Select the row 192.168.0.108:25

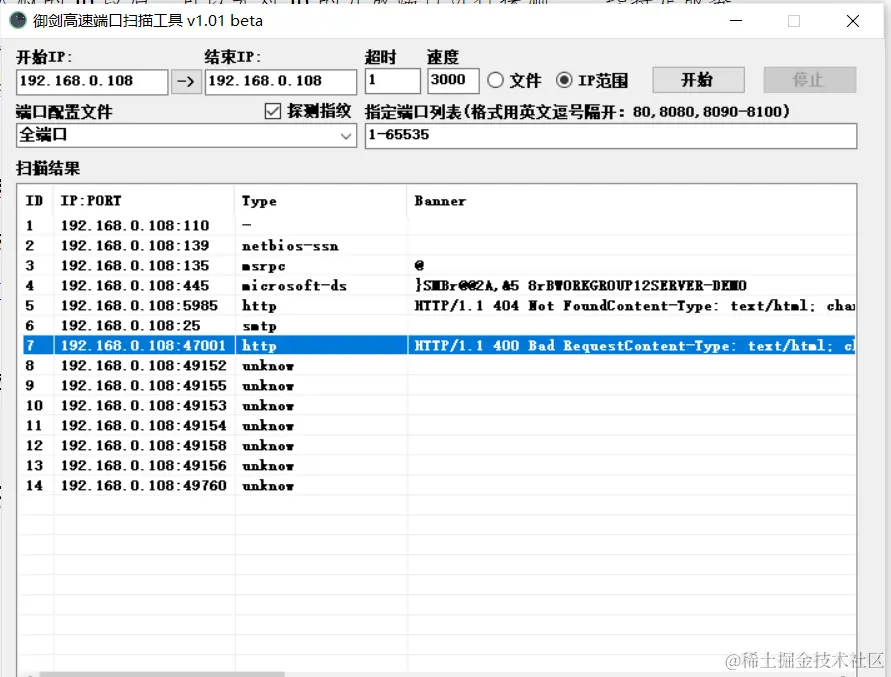tap(438, 326)
